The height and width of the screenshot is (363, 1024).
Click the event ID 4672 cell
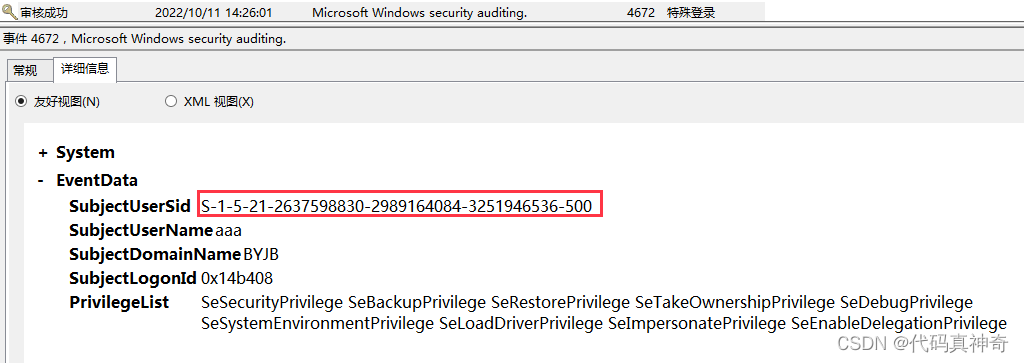click(x=641, y=12)
